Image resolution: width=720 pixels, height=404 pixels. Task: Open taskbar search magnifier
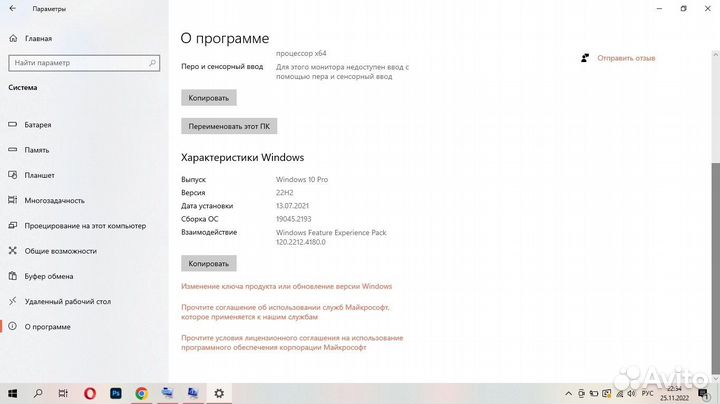pyautogui.click(x=38, y=393)
